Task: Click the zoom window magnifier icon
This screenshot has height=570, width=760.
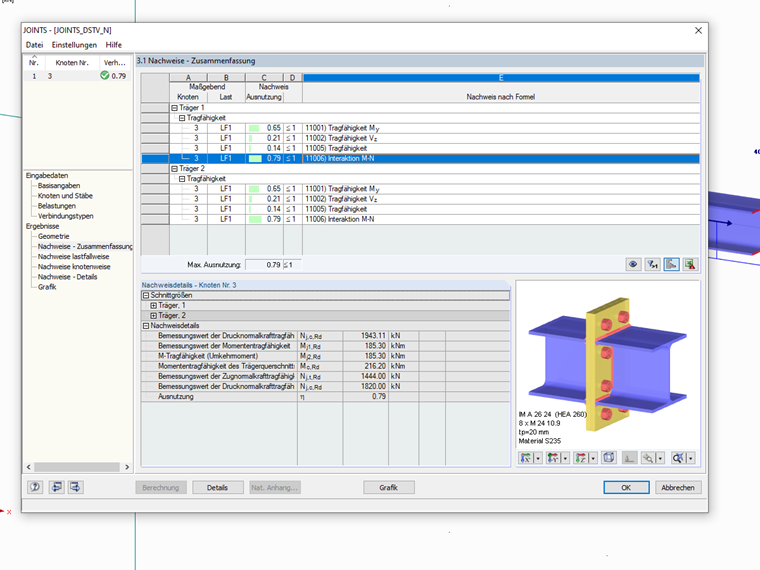Action: 649,458
